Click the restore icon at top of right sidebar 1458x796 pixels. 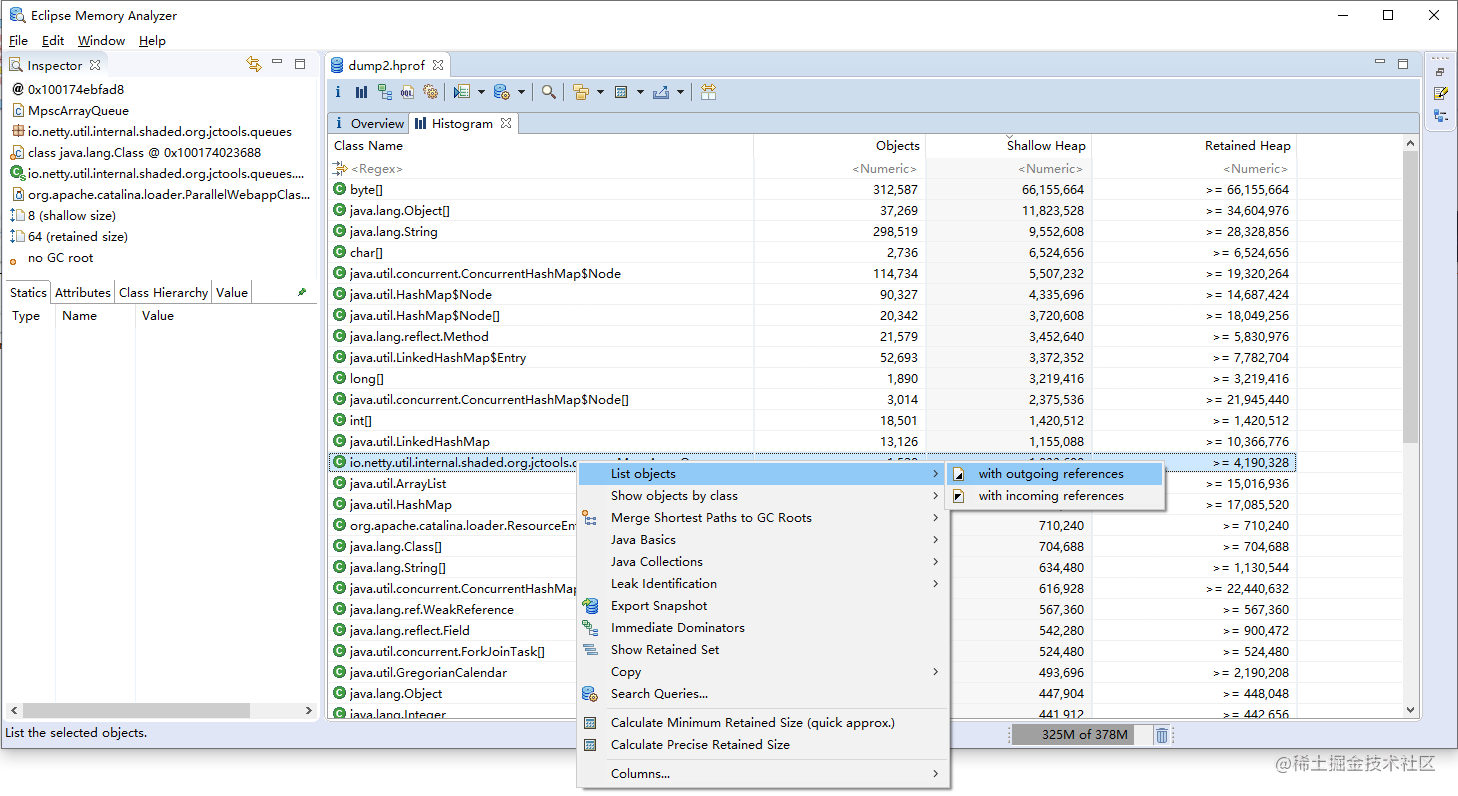tap(1441, 72)
